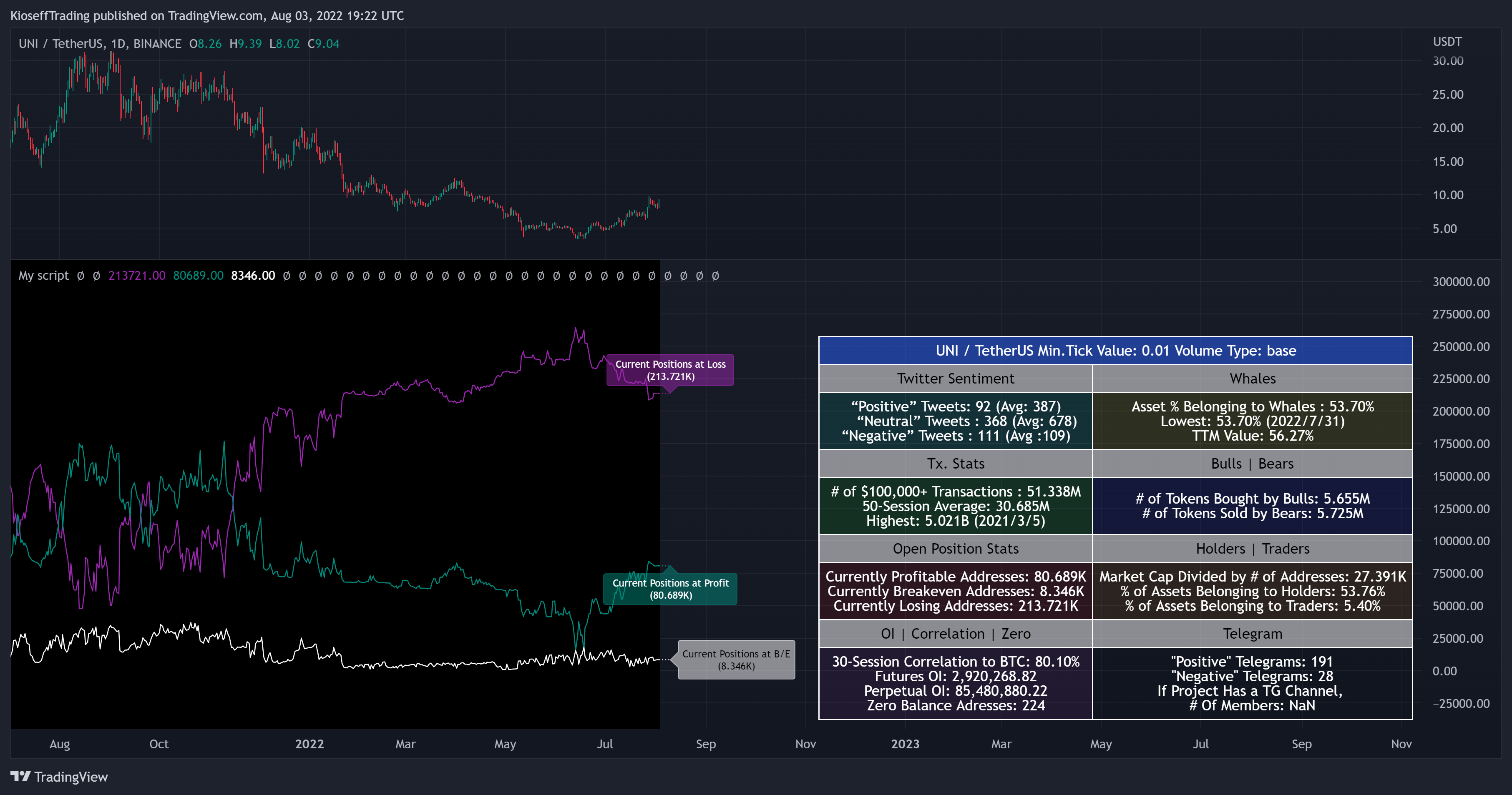The width and height of the screenshot is (1512, 795).
Task: Click 'Lowest: 53.70% (2022/7/31)' text
Action: click(1253, 421)
